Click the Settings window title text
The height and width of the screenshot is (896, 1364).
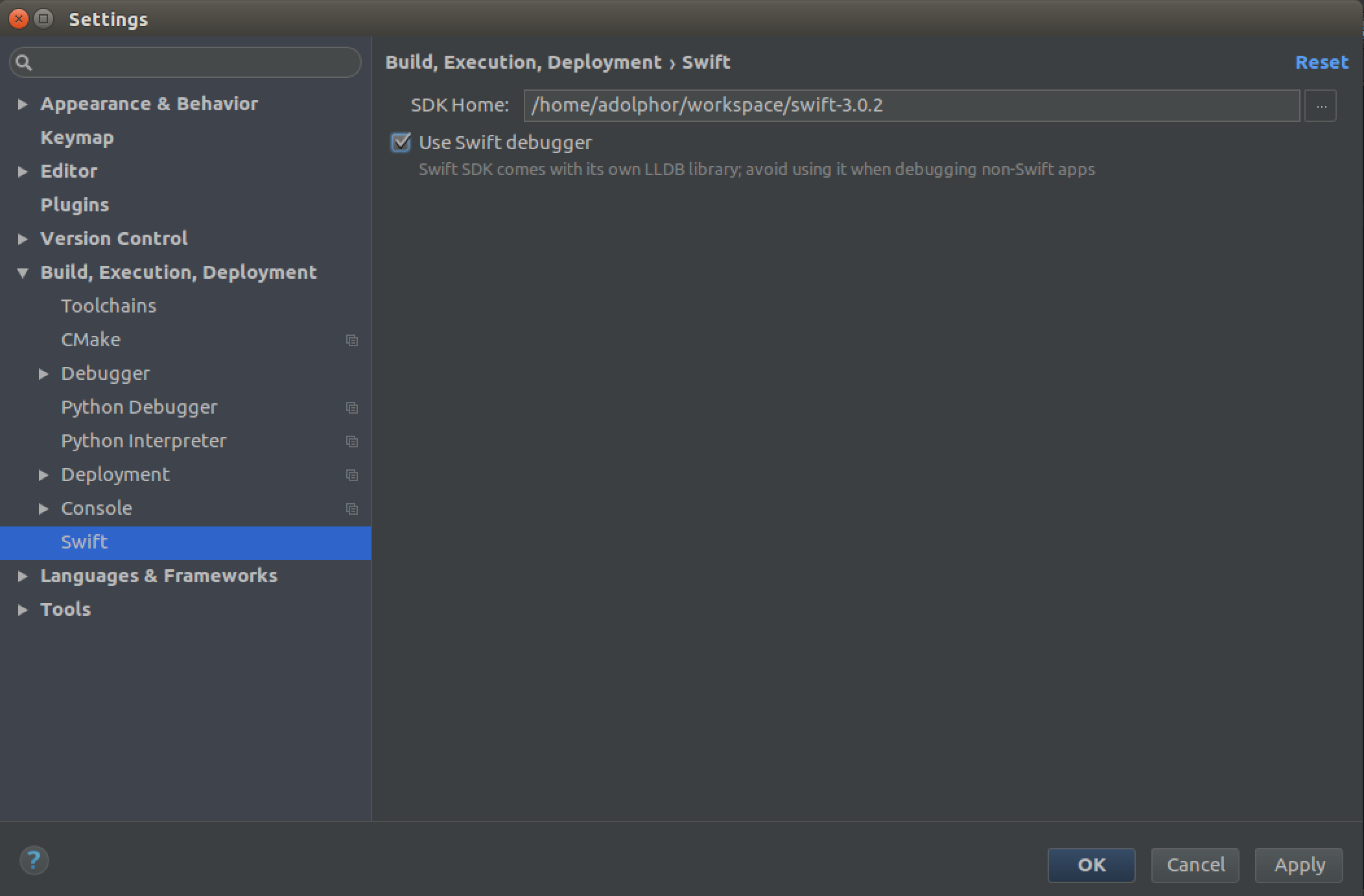tap(108, 19)
